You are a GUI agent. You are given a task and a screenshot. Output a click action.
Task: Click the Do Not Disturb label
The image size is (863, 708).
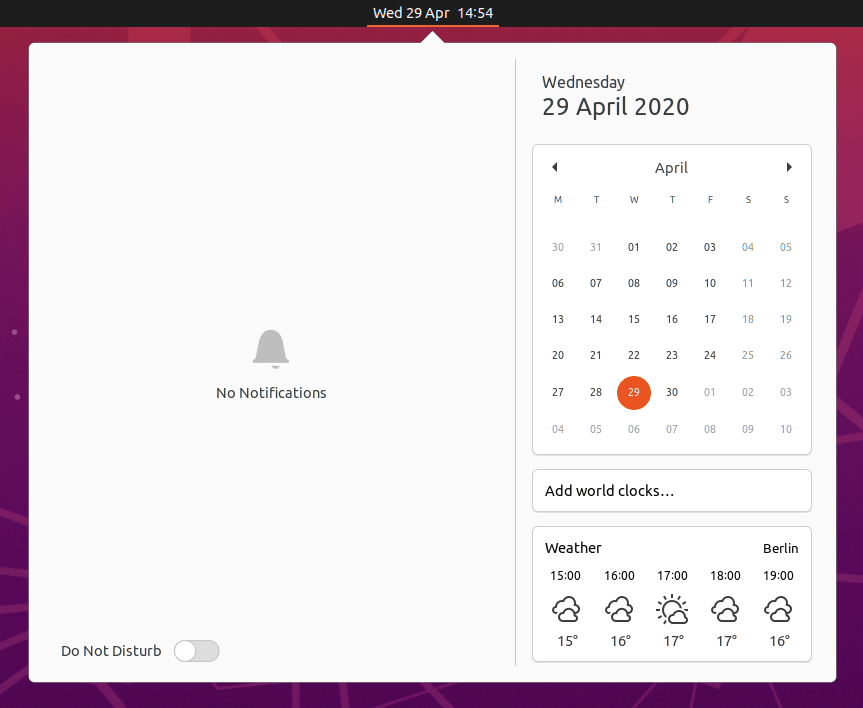click(x=111, y=651)
